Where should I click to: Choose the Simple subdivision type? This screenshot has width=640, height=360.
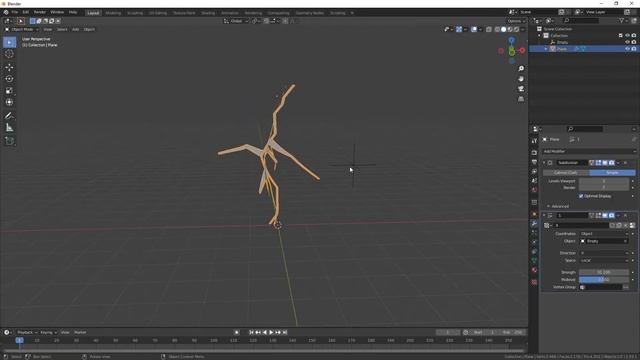612,173
